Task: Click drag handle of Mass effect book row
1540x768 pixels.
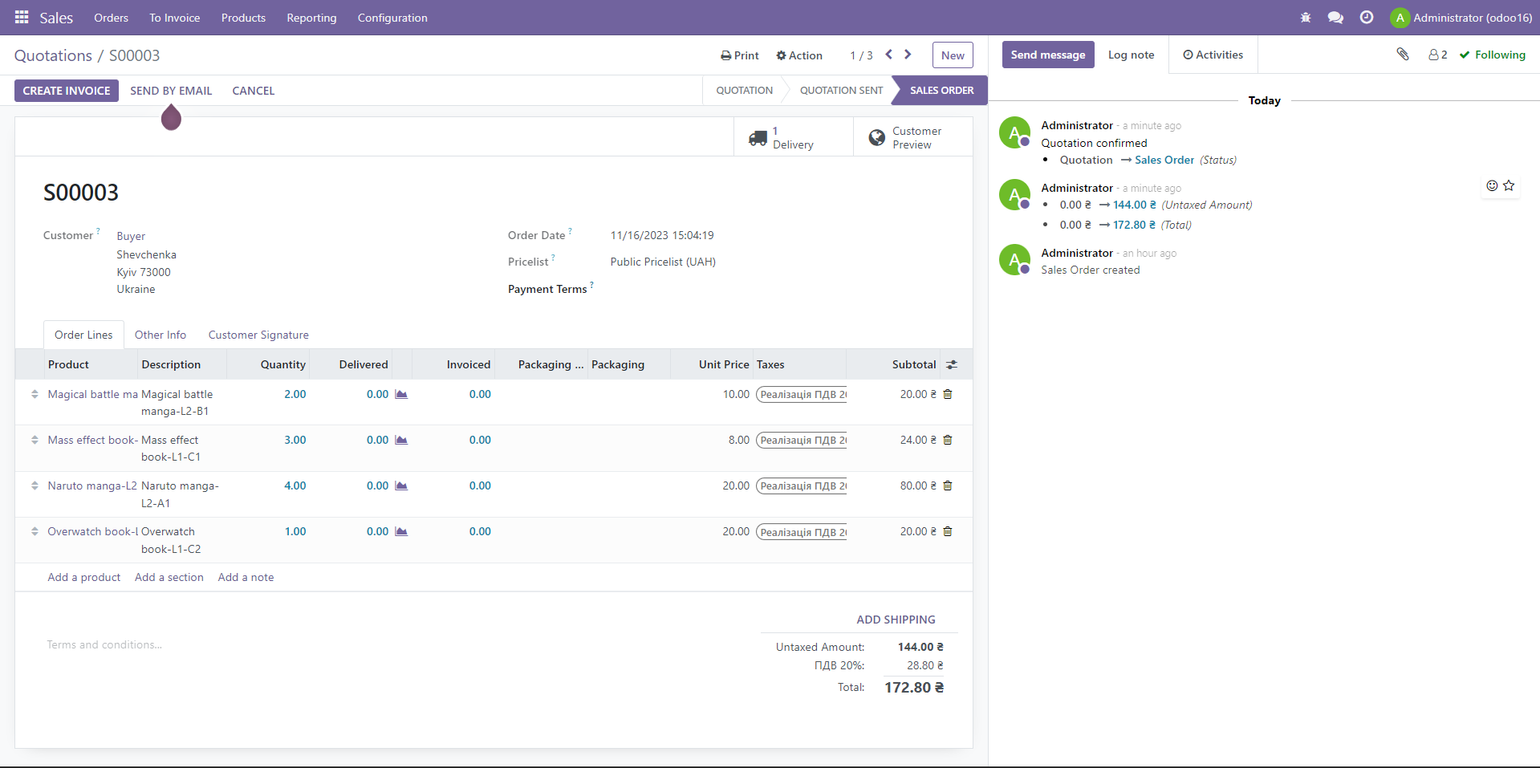Action: 35,440
